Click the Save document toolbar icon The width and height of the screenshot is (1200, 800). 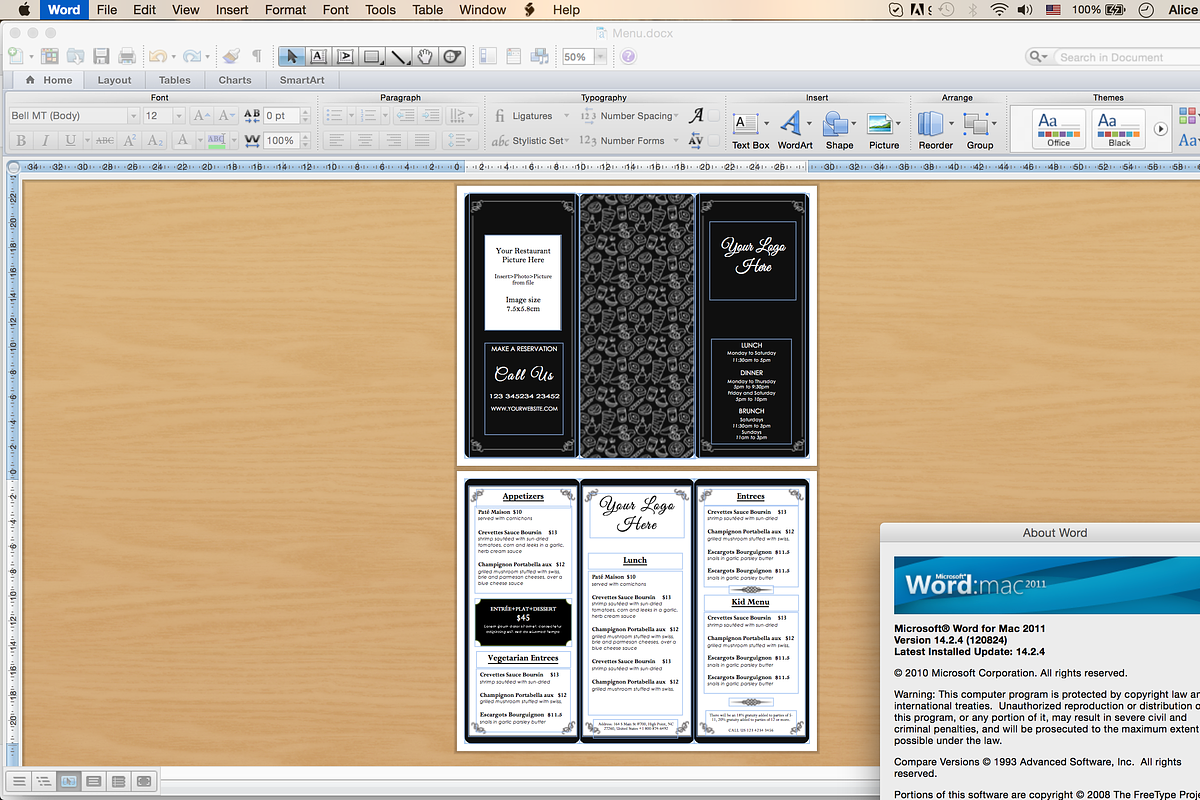coord(101,57)
